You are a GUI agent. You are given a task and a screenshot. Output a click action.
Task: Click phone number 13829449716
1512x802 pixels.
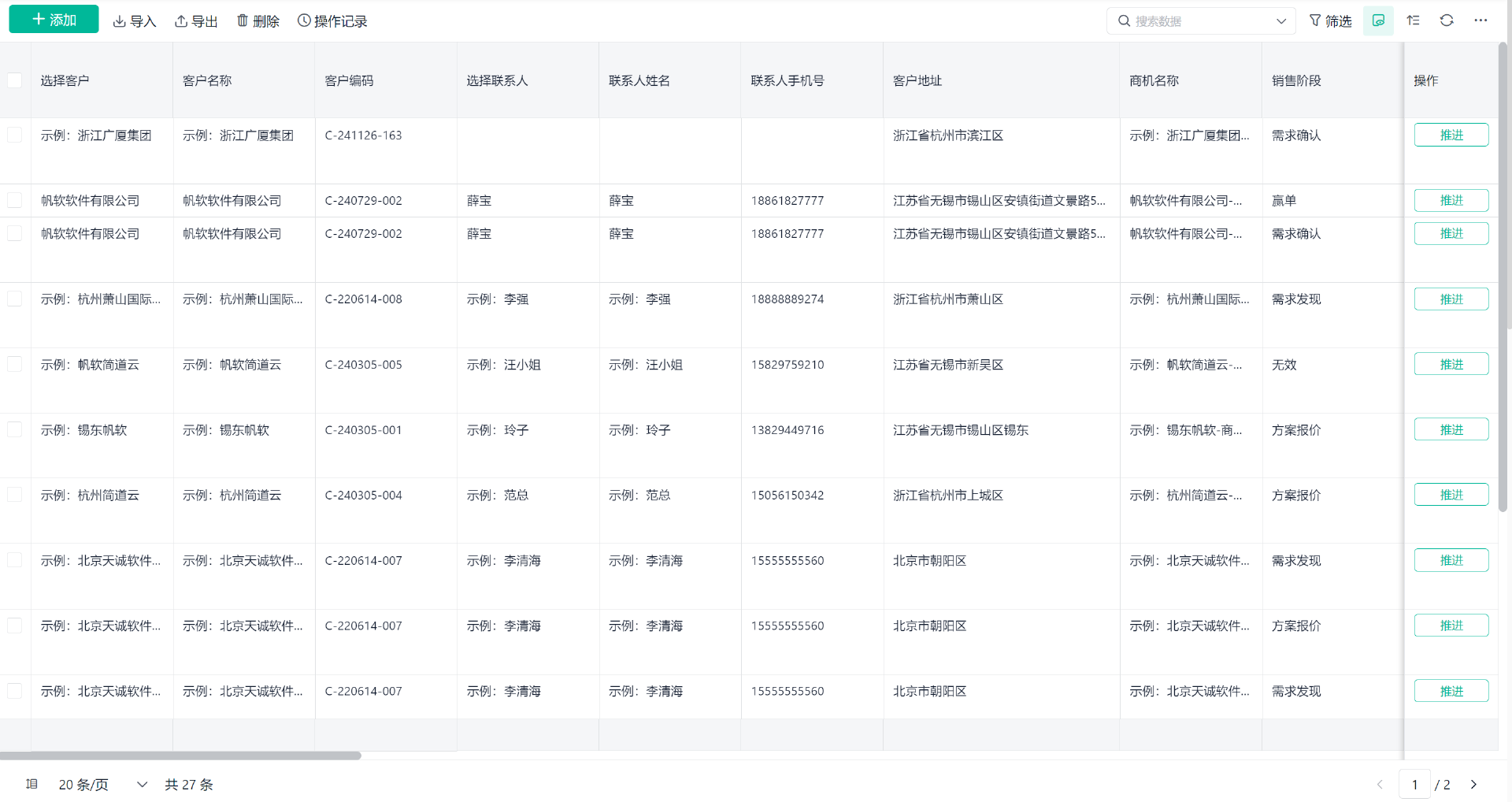(x=787, y=430)
